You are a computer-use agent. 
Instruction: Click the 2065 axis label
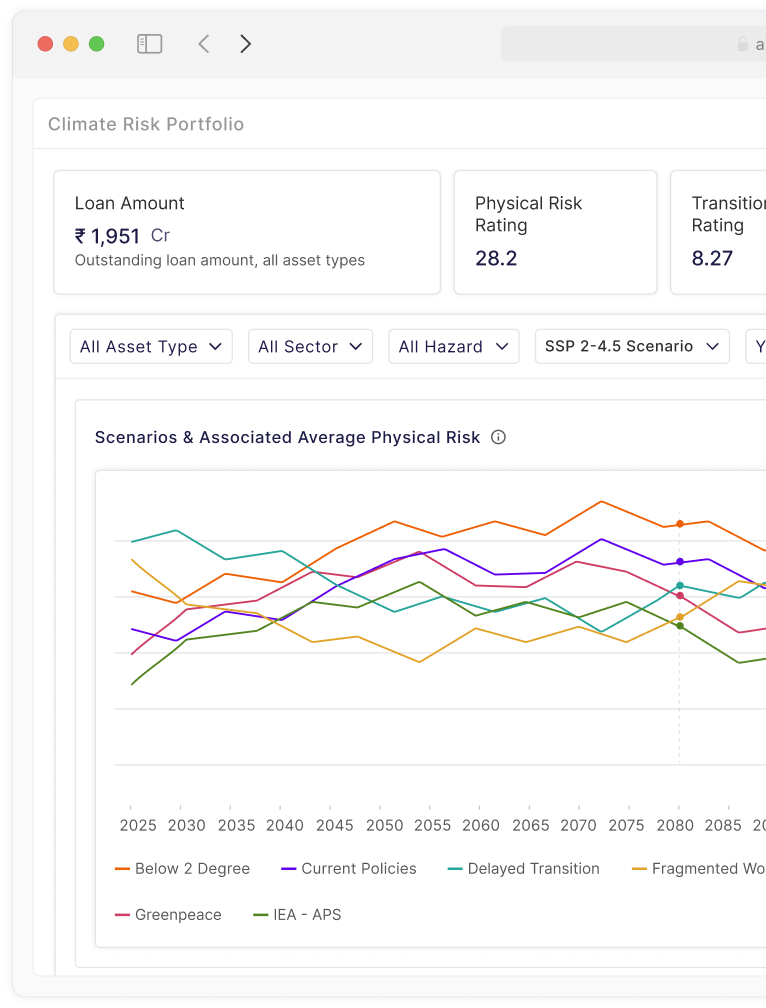click(531, 825)
